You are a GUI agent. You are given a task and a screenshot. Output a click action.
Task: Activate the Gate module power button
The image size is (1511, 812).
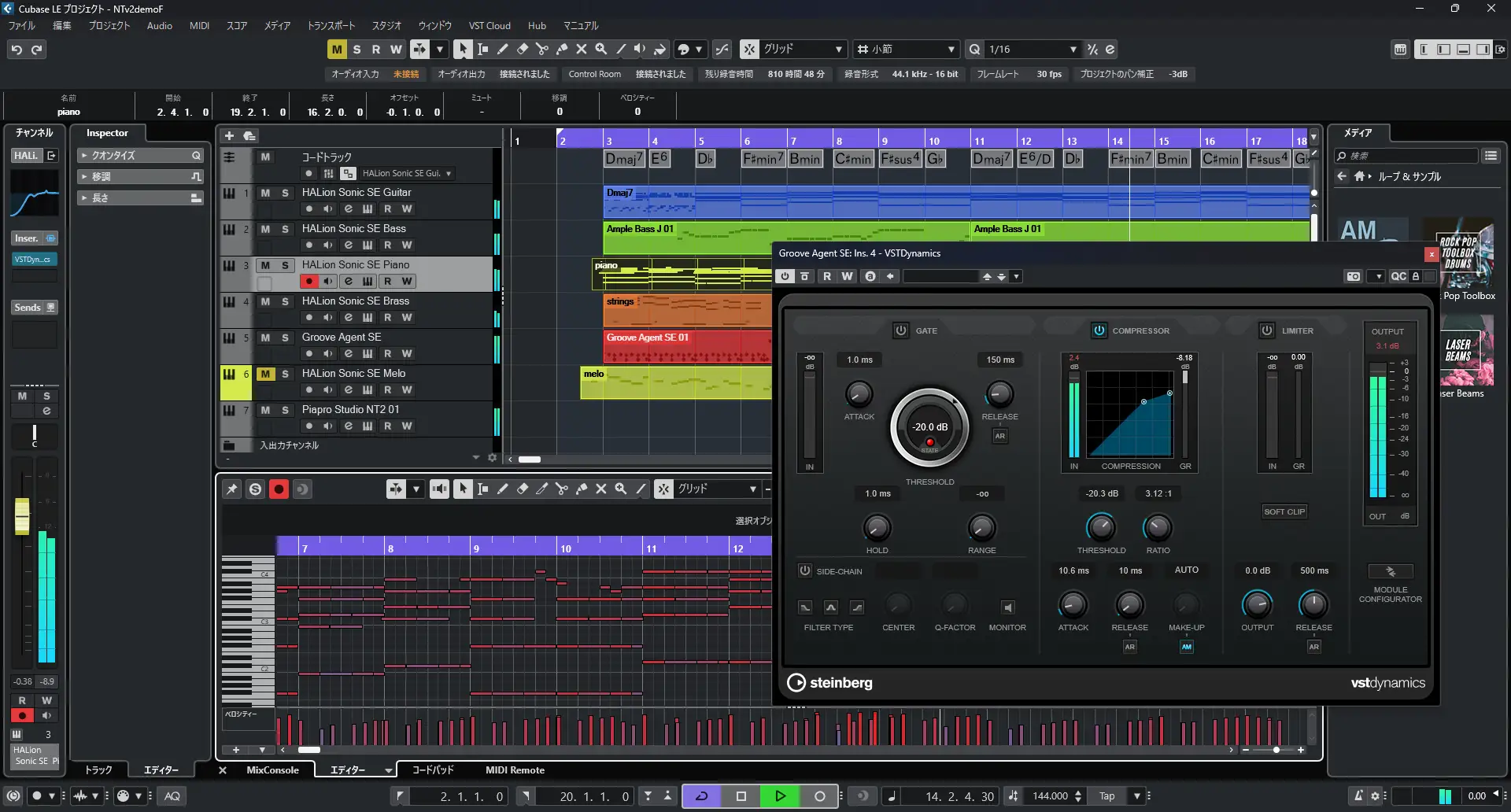[901, 330]
